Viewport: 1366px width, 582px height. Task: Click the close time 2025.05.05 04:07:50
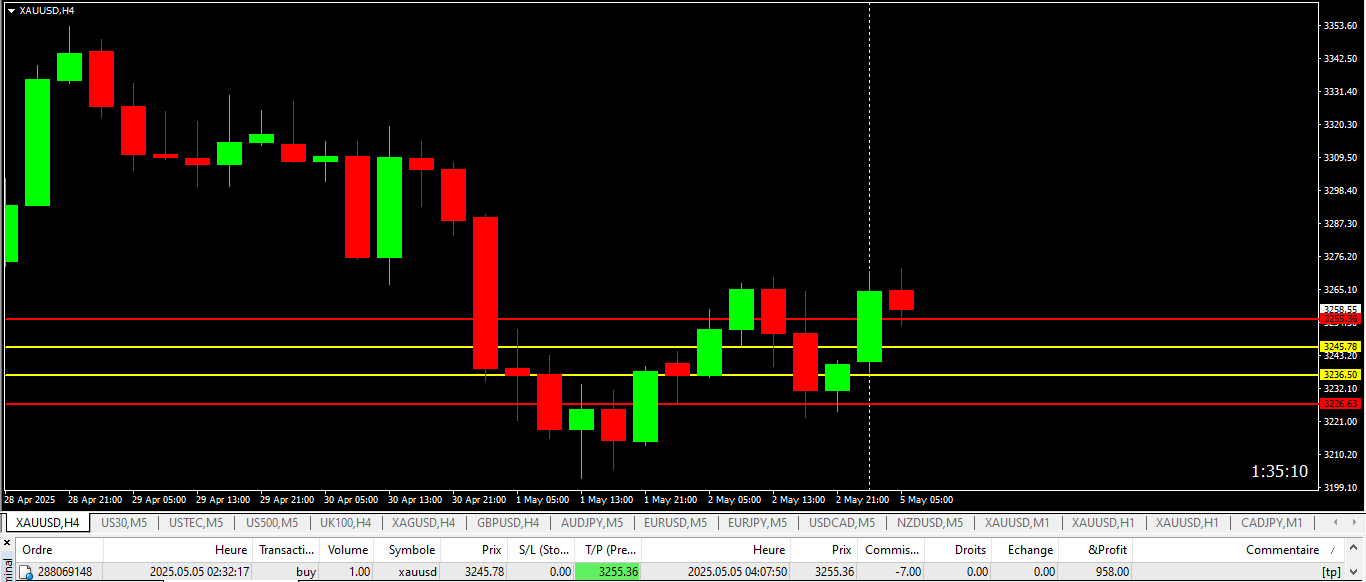pyautogui.click(x=737, y=572)
